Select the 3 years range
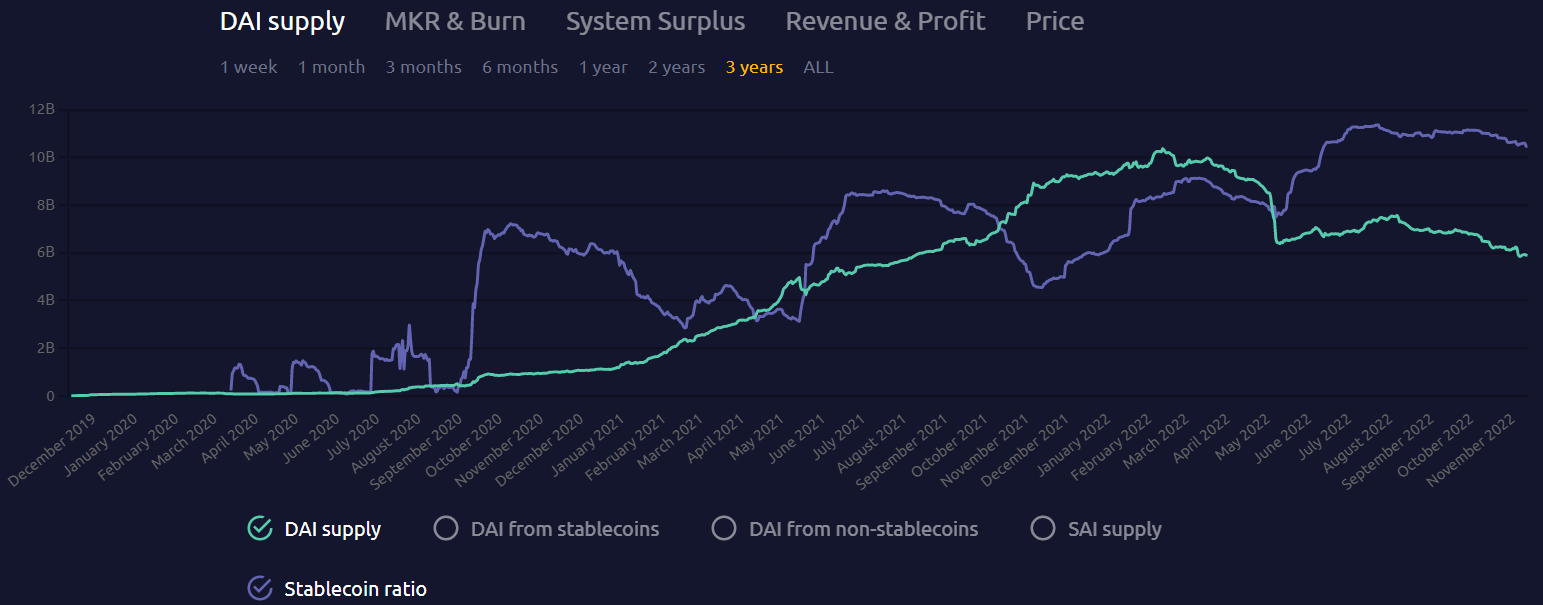 (x=754, y=68)
